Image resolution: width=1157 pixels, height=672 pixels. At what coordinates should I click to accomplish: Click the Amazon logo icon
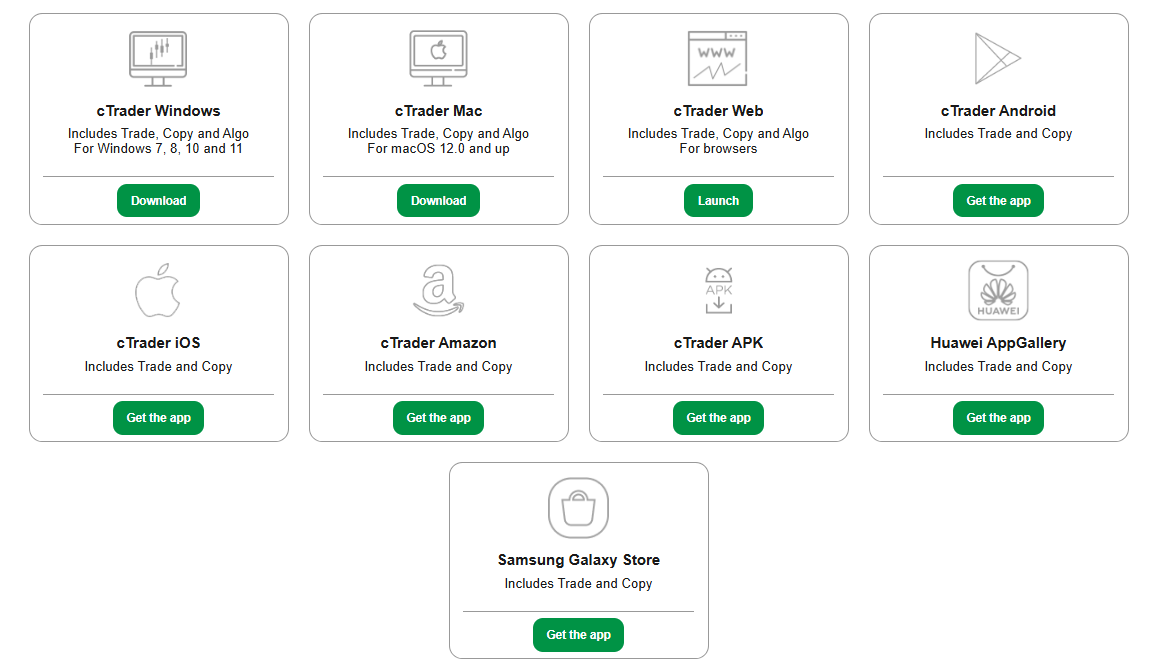[x=438, y=290]
